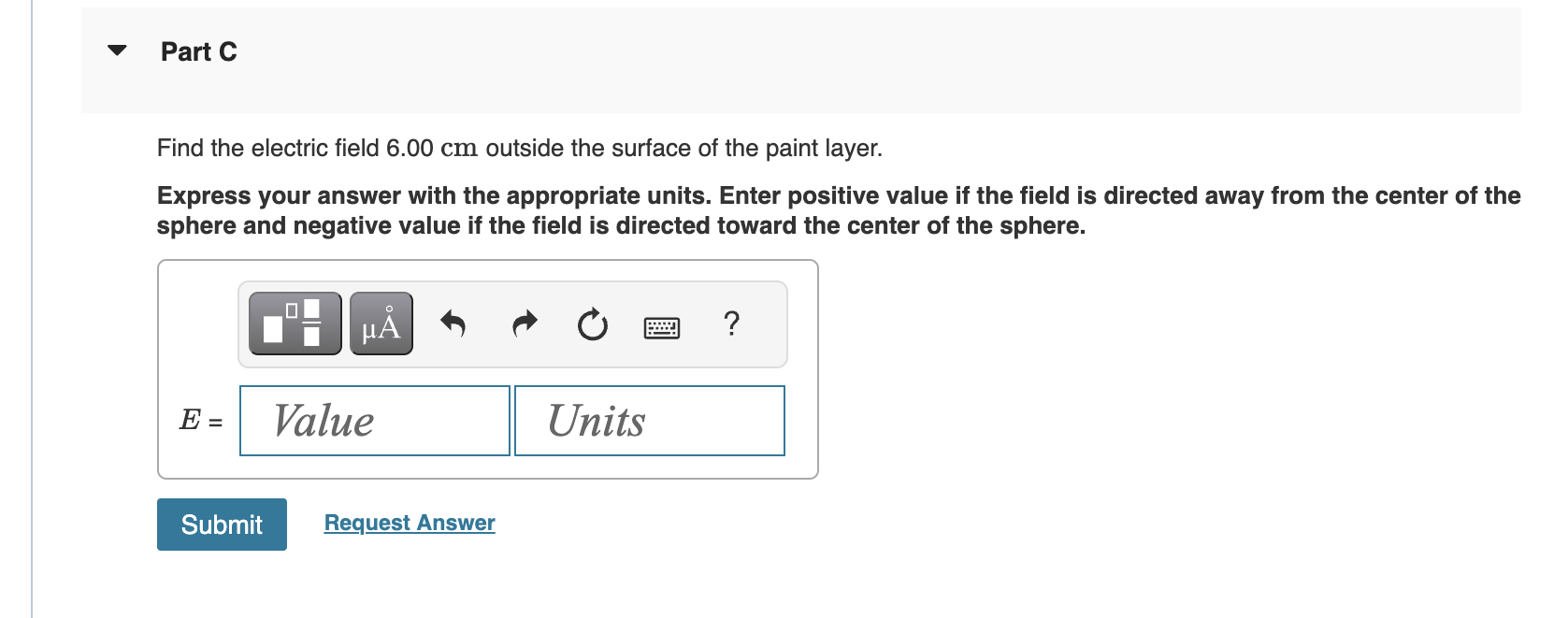1568x618 pixels.
Task: Submit the answer for Part C
Action: click(x=221, y=524)
